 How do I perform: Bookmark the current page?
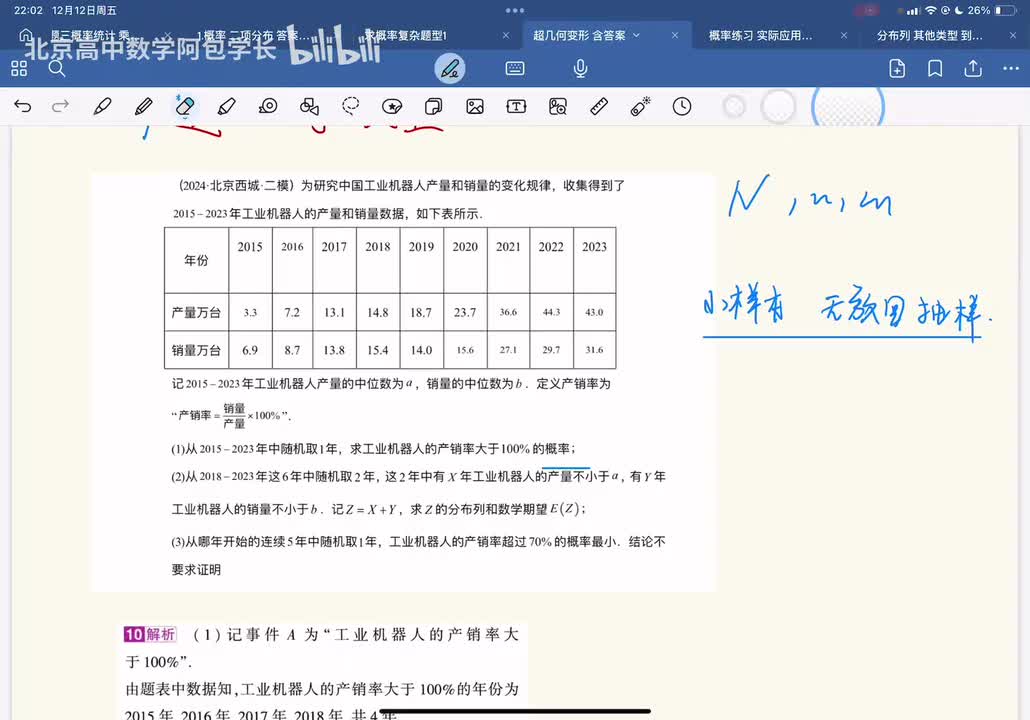[935, 68]
